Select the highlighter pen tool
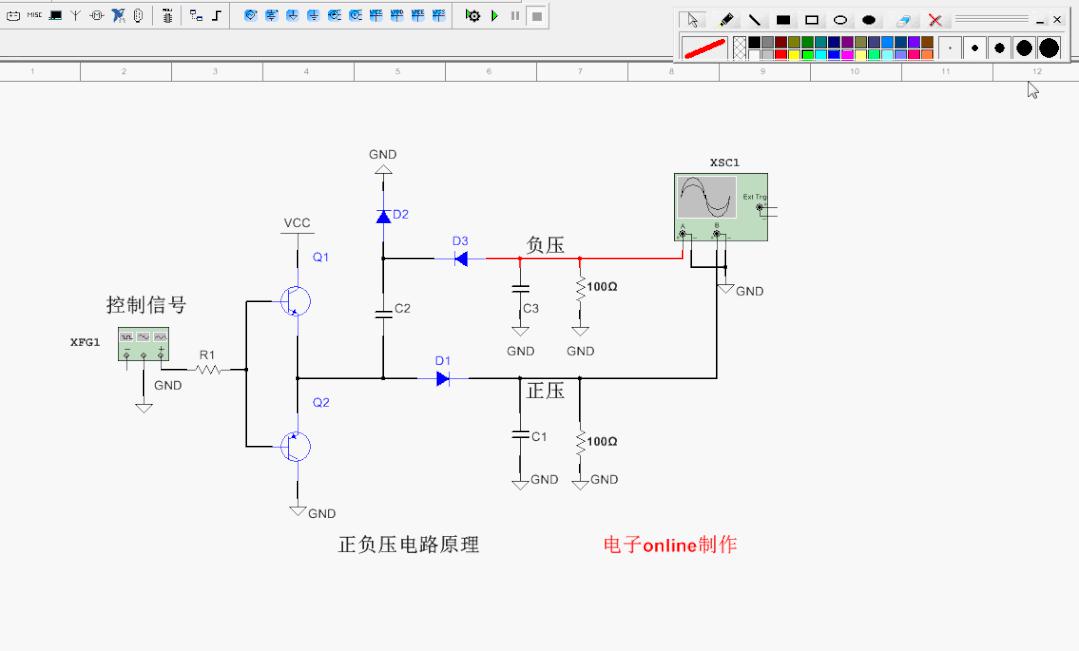1079x651 pixels. tap(726, 20)
